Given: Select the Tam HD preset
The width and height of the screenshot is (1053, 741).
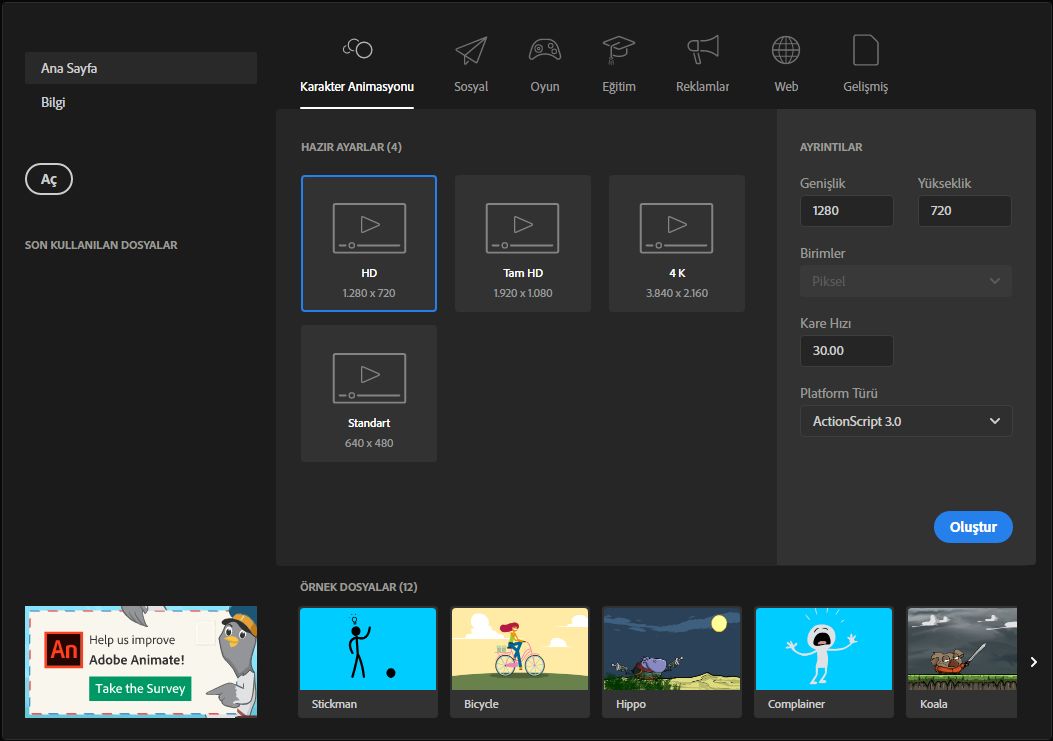Looking at the screenshot, I should [x=523, y=243].
